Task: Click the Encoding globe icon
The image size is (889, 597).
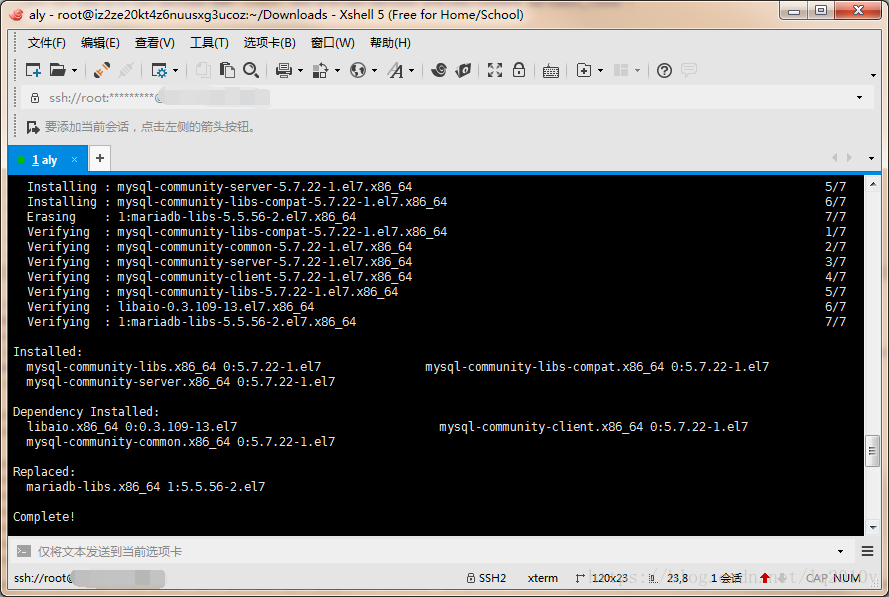Action: pyautogui.click(x=358, y=70)
